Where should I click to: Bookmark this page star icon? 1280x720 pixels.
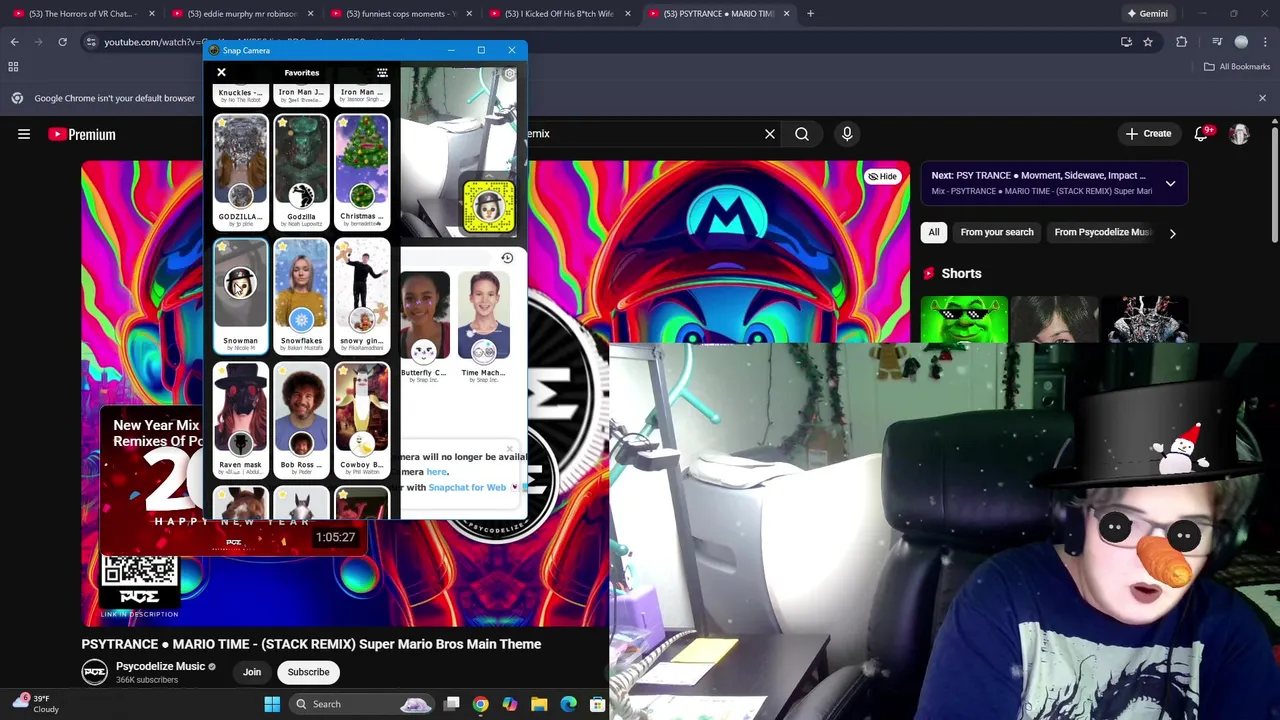click(x=1148, y=42)
